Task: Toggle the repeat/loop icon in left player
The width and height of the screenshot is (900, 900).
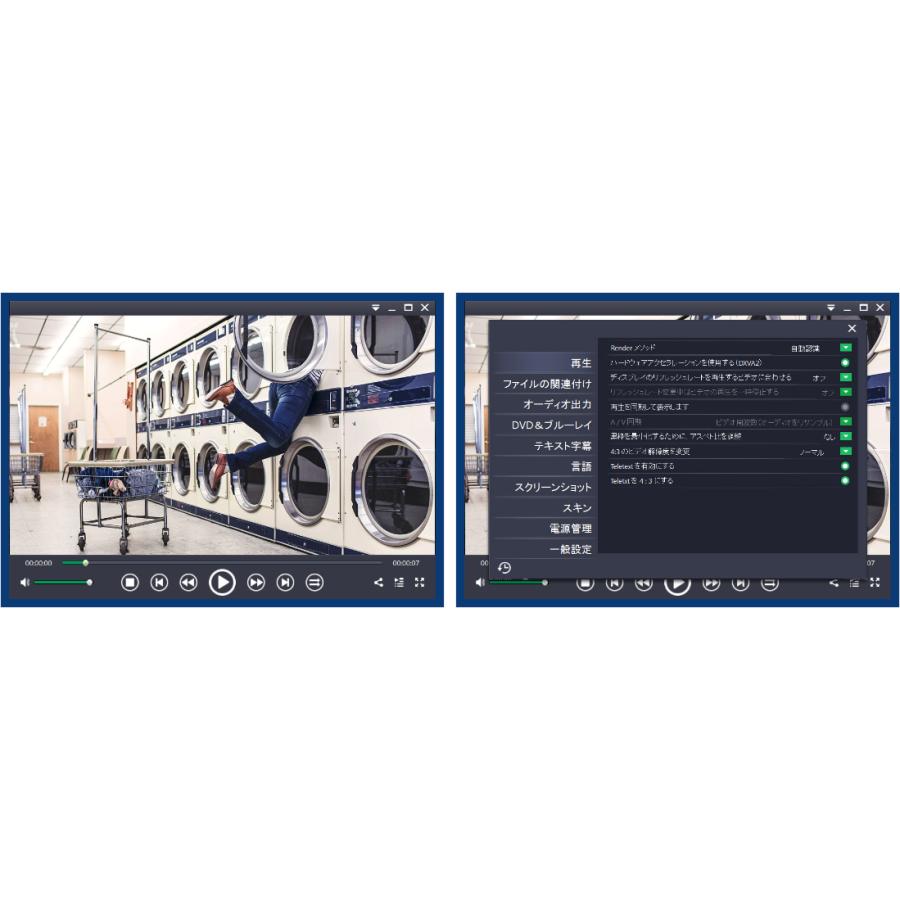Action: tap(314, 582)
